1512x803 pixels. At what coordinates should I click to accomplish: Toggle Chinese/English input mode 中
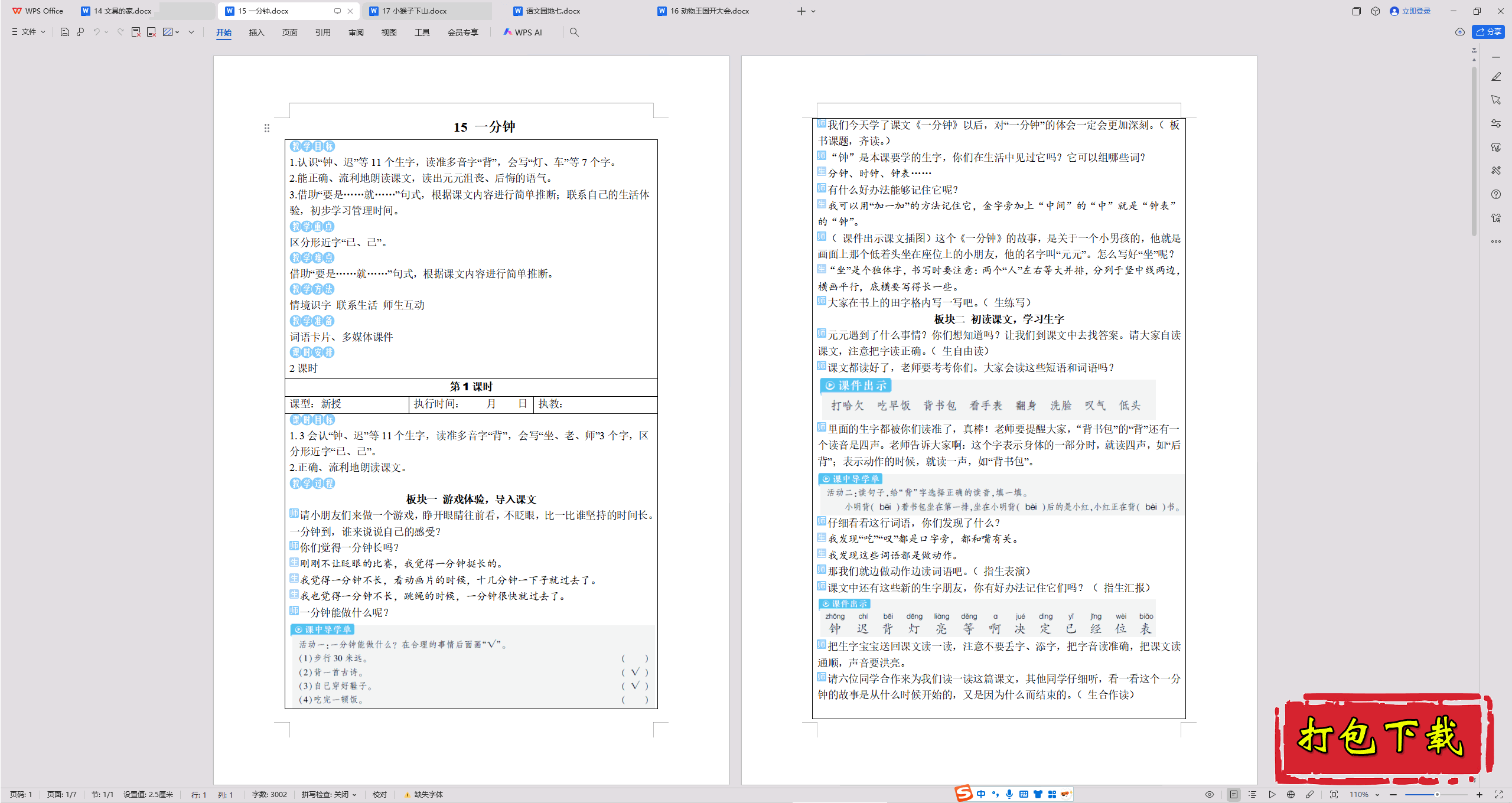[x=981, y=794]
